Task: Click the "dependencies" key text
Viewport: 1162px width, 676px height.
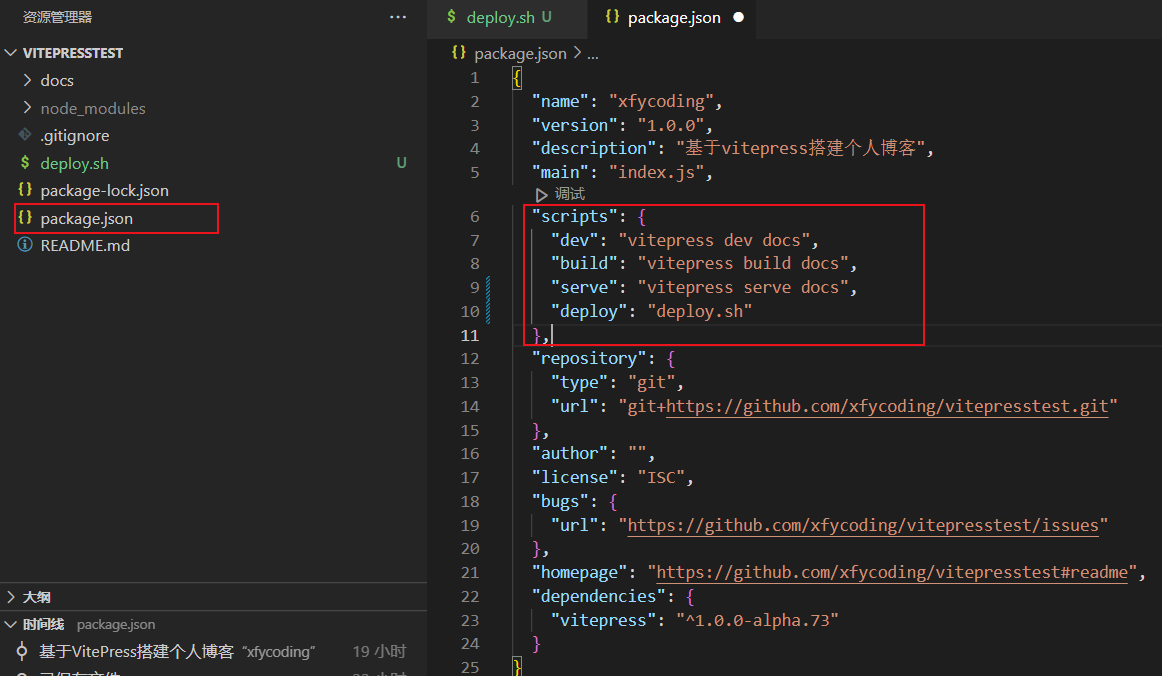Action: (x=598, y=596)
